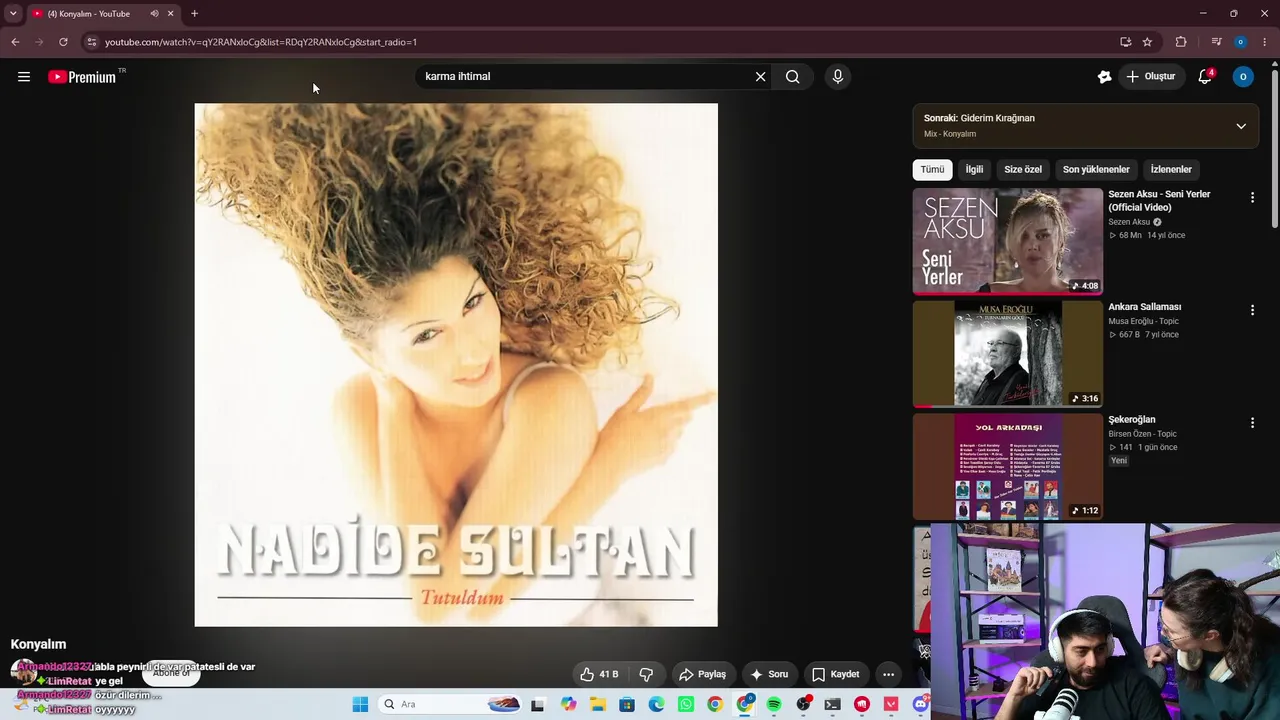The image size is (1280, 720).
Task: Select the İzlenenler filter chip
Action: [x=1171, y=169]
